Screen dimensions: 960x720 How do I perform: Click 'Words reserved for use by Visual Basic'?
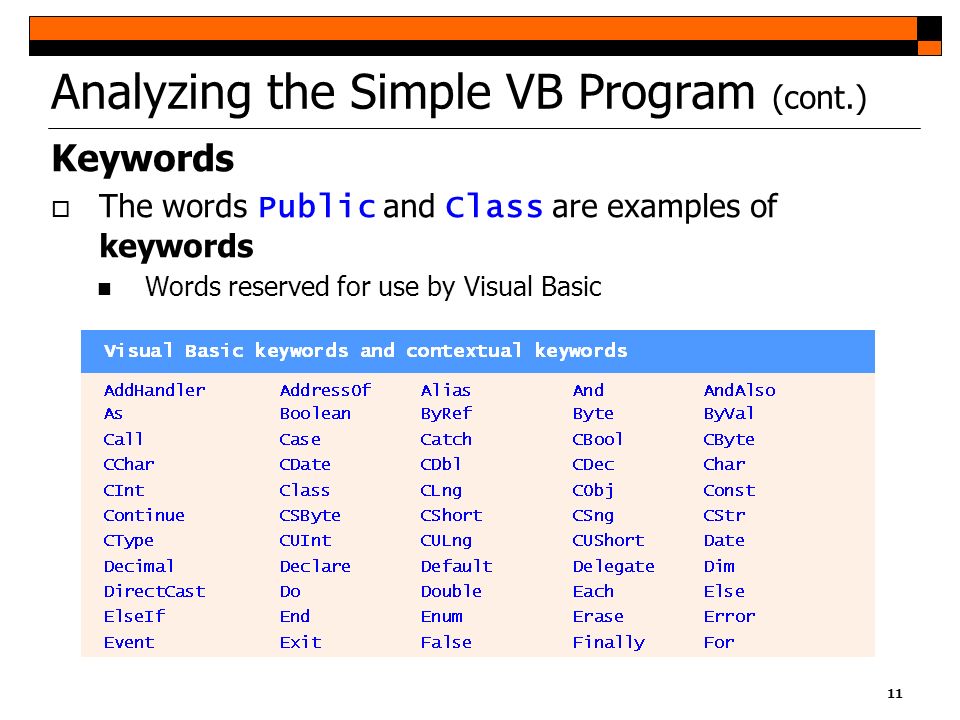click(373, 287)
